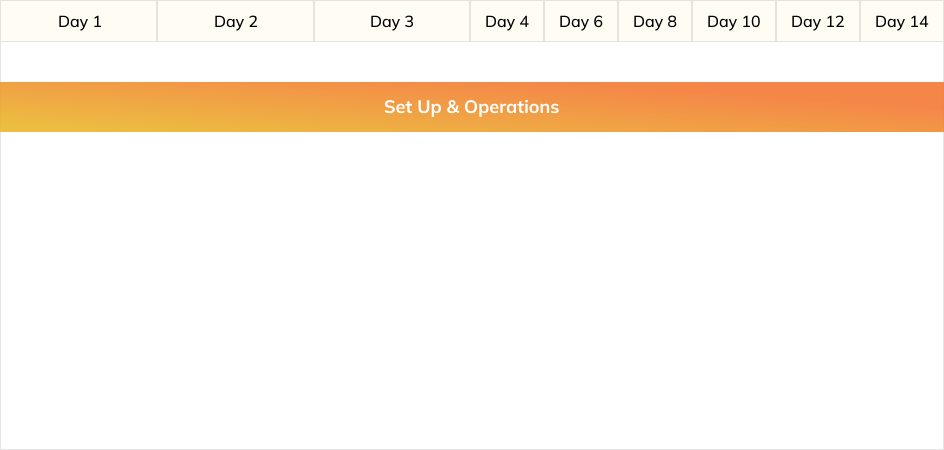Pick Day 12 from the timeline
Screen dimensions: 944x450
point(818,21)
